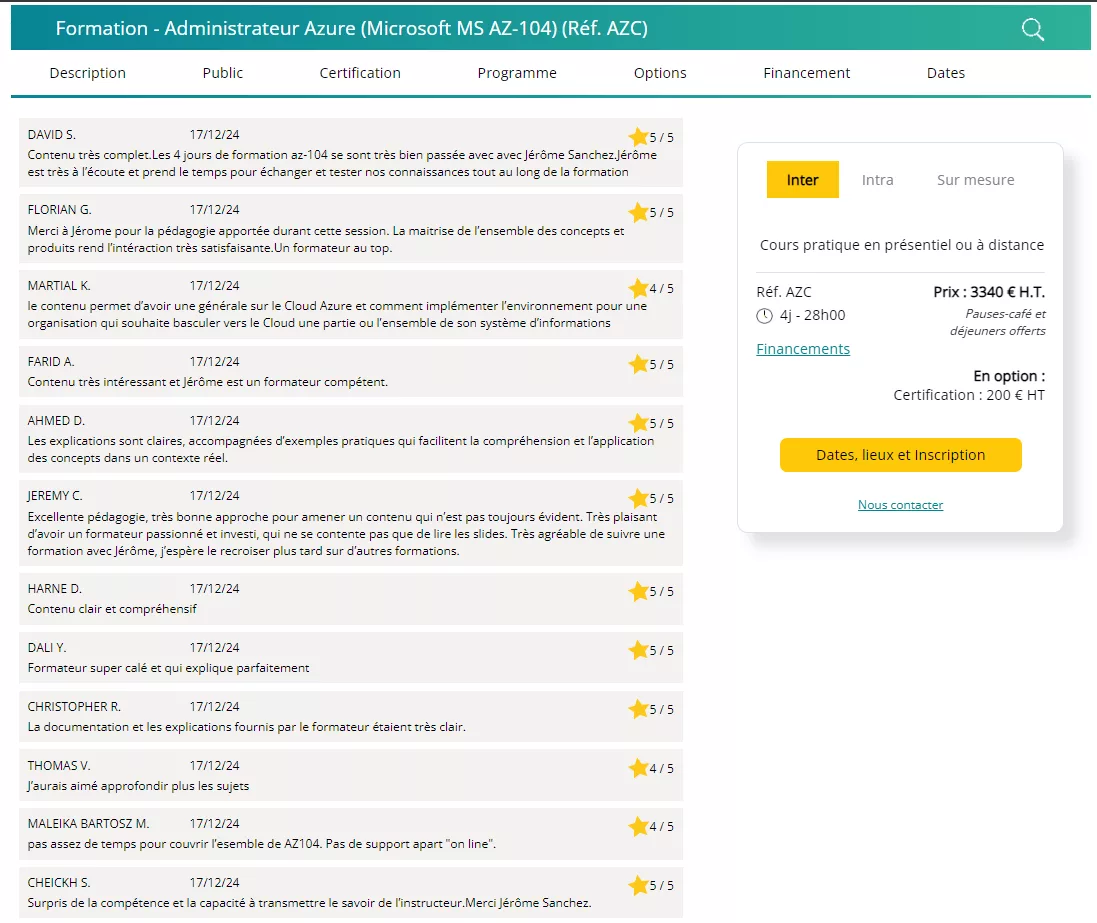The image size is (1097, 923).
Task: Jump to the Public section
Action: 222,73
